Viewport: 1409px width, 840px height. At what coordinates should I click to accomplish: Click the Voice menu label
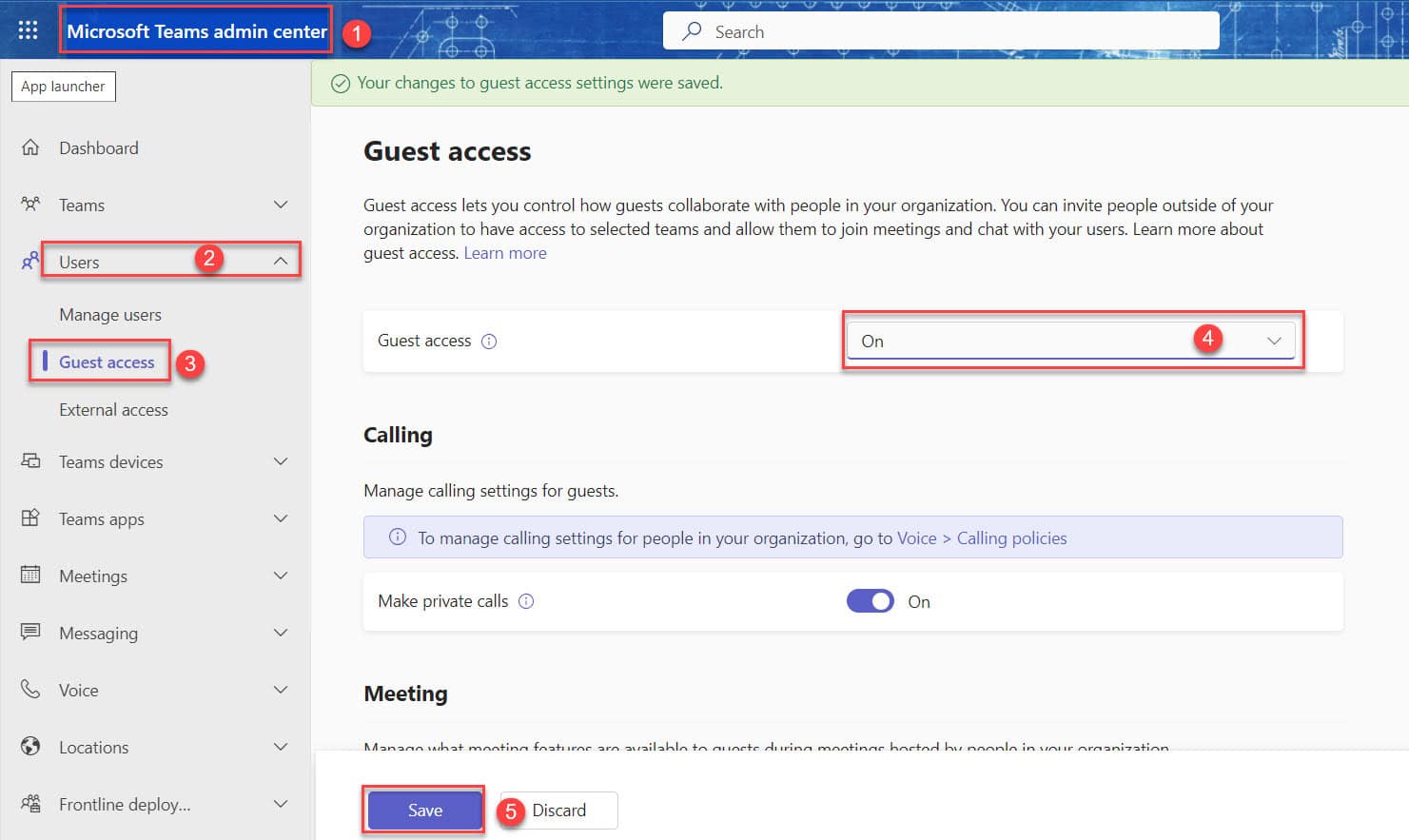pyautogui.click(x=78, y=690)
